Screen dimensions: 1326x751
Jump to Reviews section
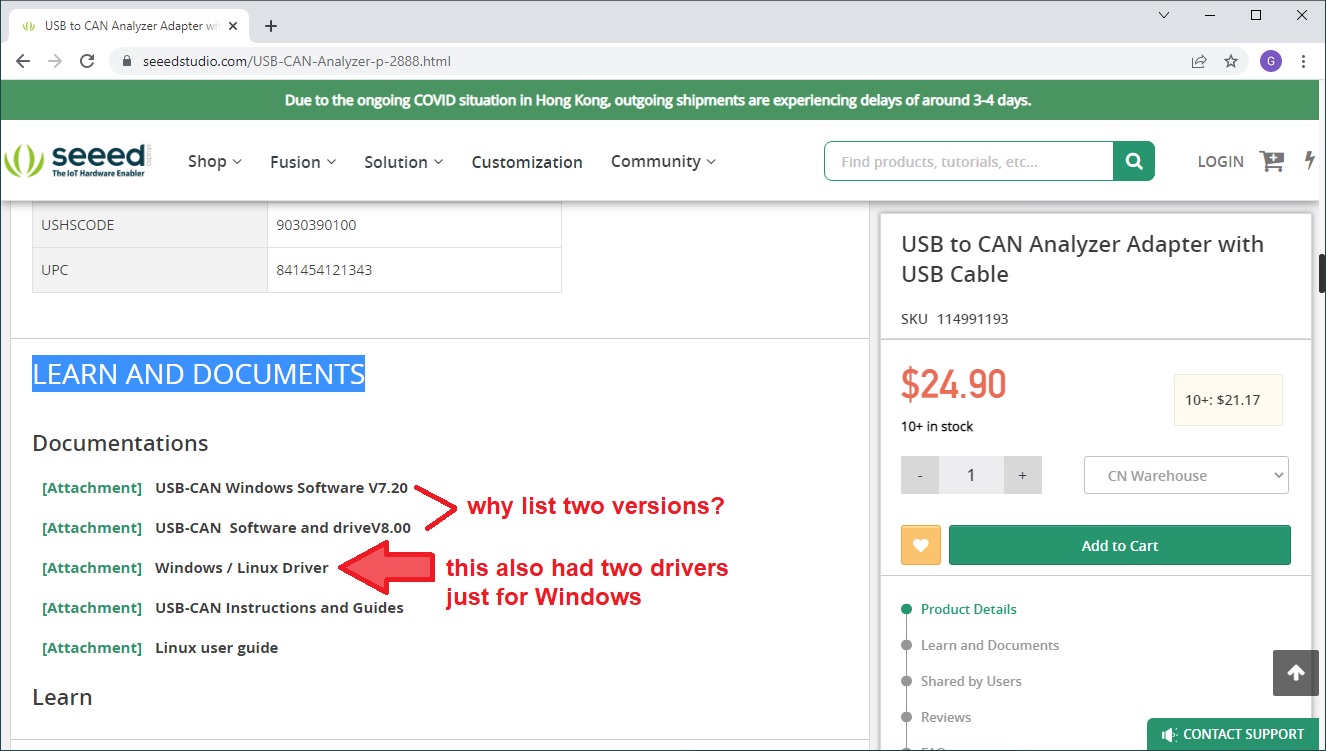pyautogui.click(x=946, y=717)
